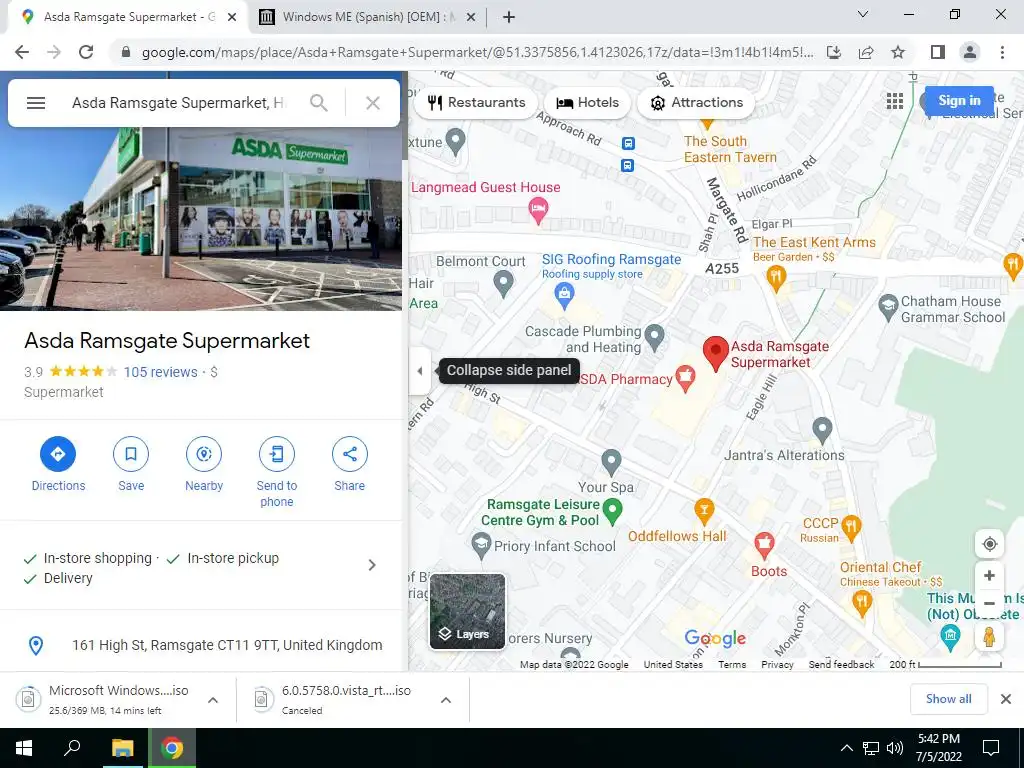Screen dimensions: 1024x768
Task: Click the Maps search input field
Action: [x=178, y=103]
